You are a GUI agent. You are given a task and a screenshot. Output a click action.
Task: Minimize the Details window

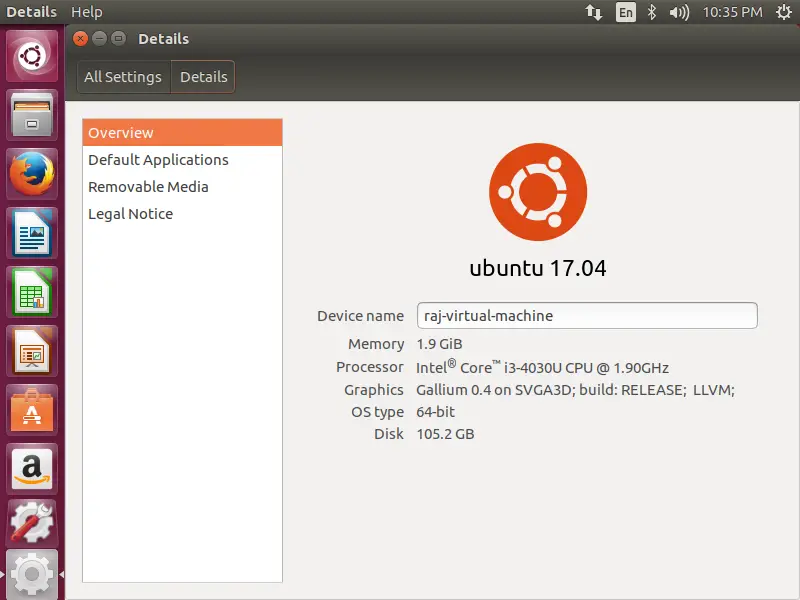pyautogui.click(x=99, y=39)
